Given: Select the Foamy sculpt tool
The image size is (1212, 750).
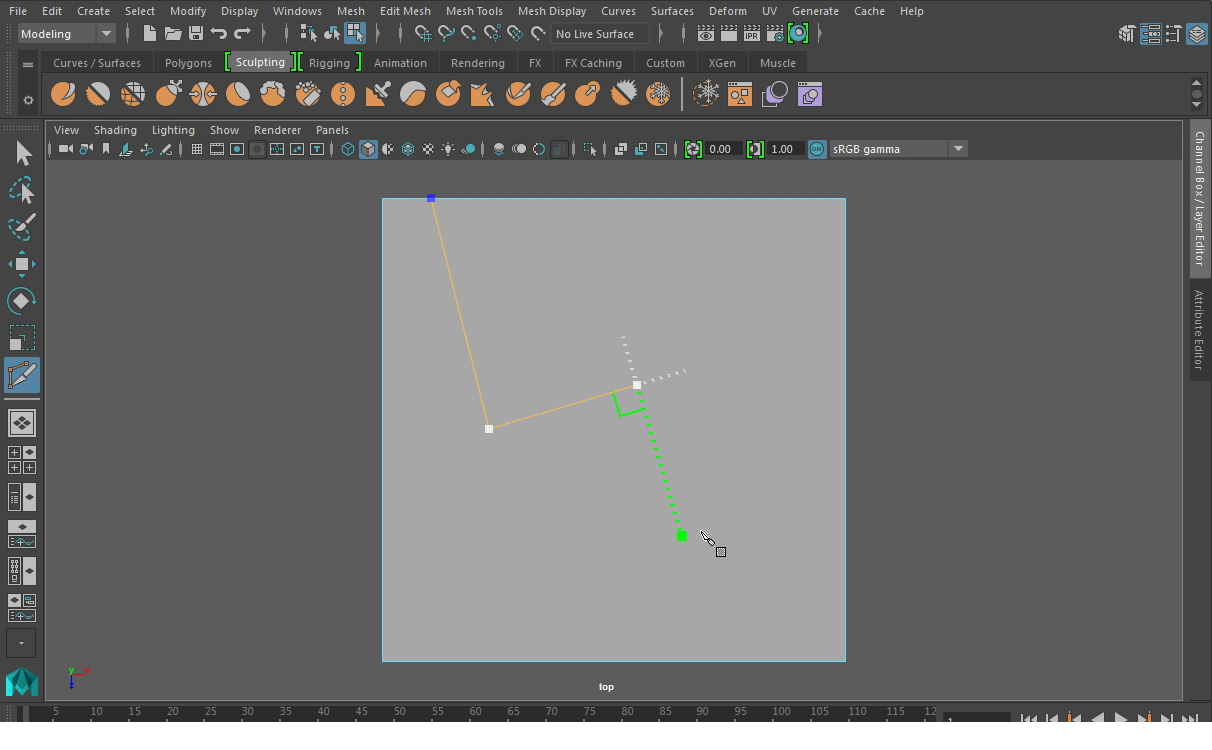Looking at the screenshot, I should click(273, 95).
